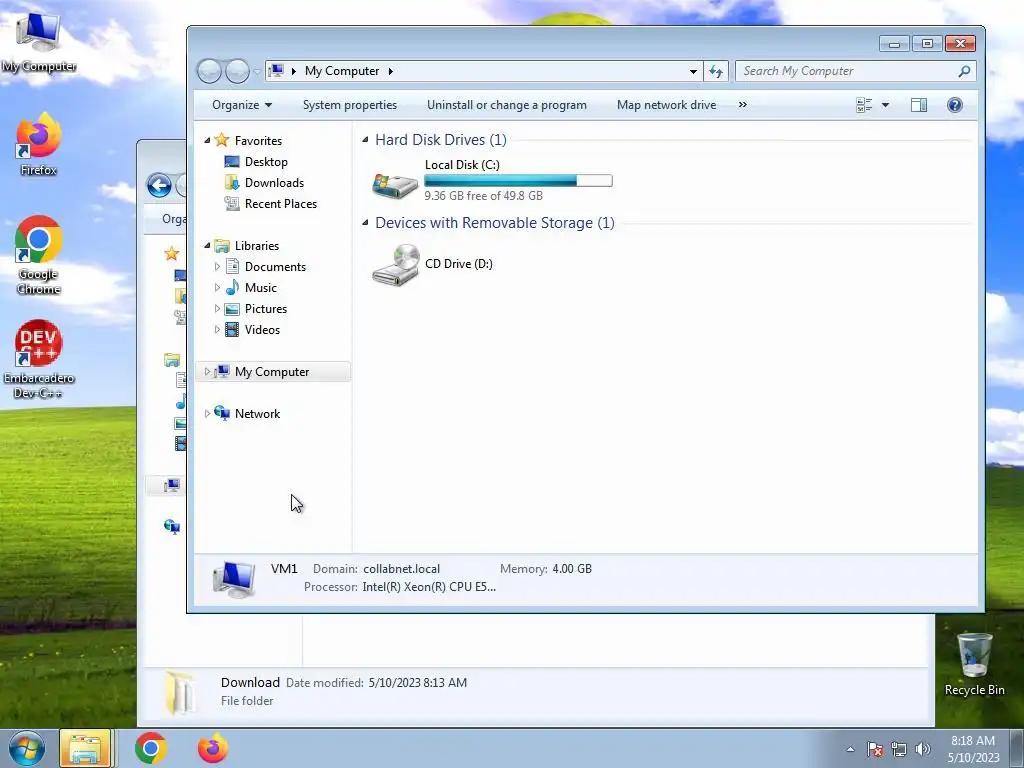Toggle the preview pane icon
Viewport: 1024px width, 768px height.
[919, 105]
